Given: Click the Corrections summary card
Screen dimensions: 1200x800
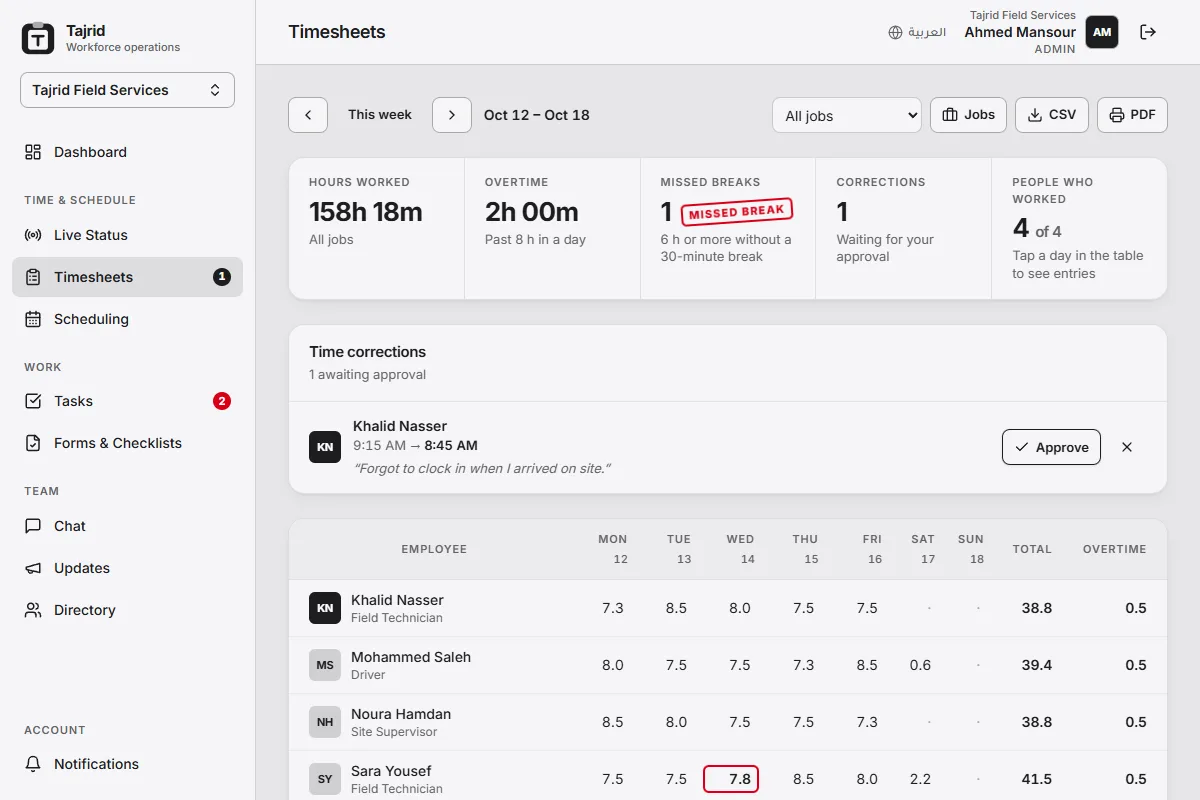Looking at the screenshot, I should pyautogui.click(x=903, y=228).
